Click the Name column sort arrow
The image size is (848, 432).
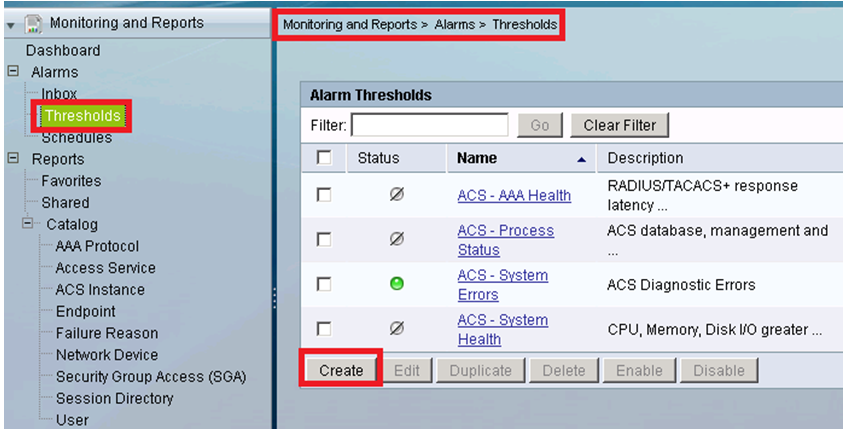(581, 159)
